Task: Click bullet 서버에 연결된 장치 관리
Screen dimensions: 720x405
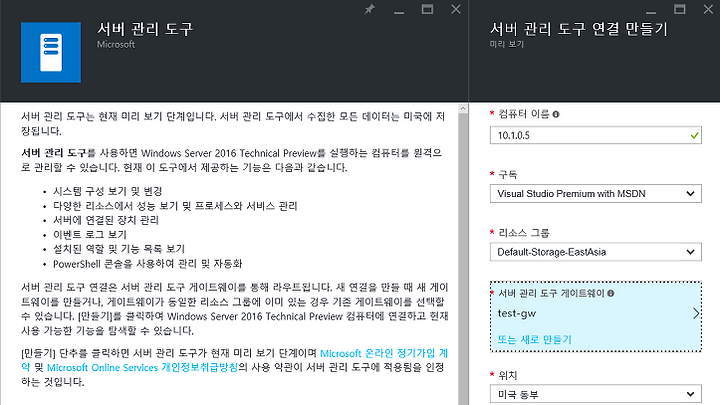Action: coord(106,220)
